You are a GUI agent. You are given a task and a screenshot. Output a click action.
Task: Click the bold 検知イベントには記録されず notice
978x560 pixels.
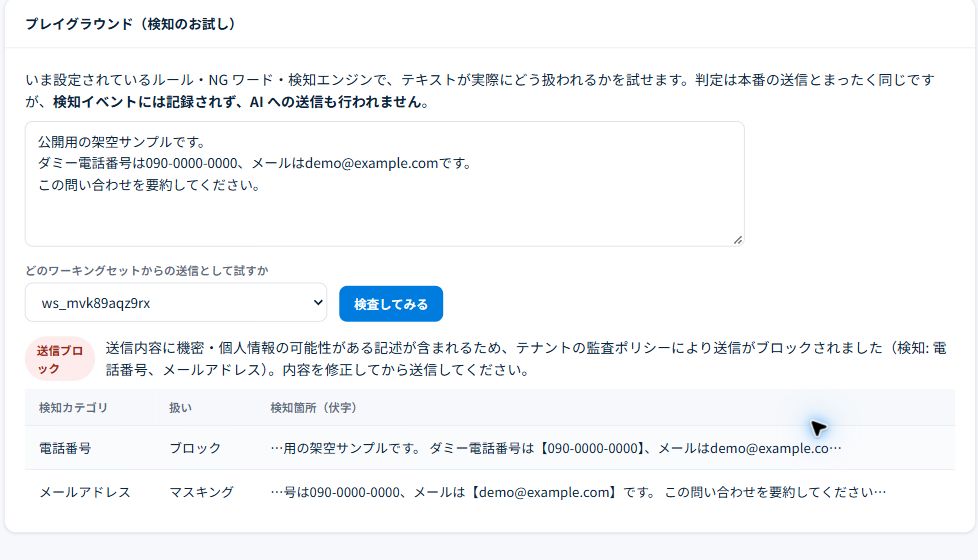(241, 102)
